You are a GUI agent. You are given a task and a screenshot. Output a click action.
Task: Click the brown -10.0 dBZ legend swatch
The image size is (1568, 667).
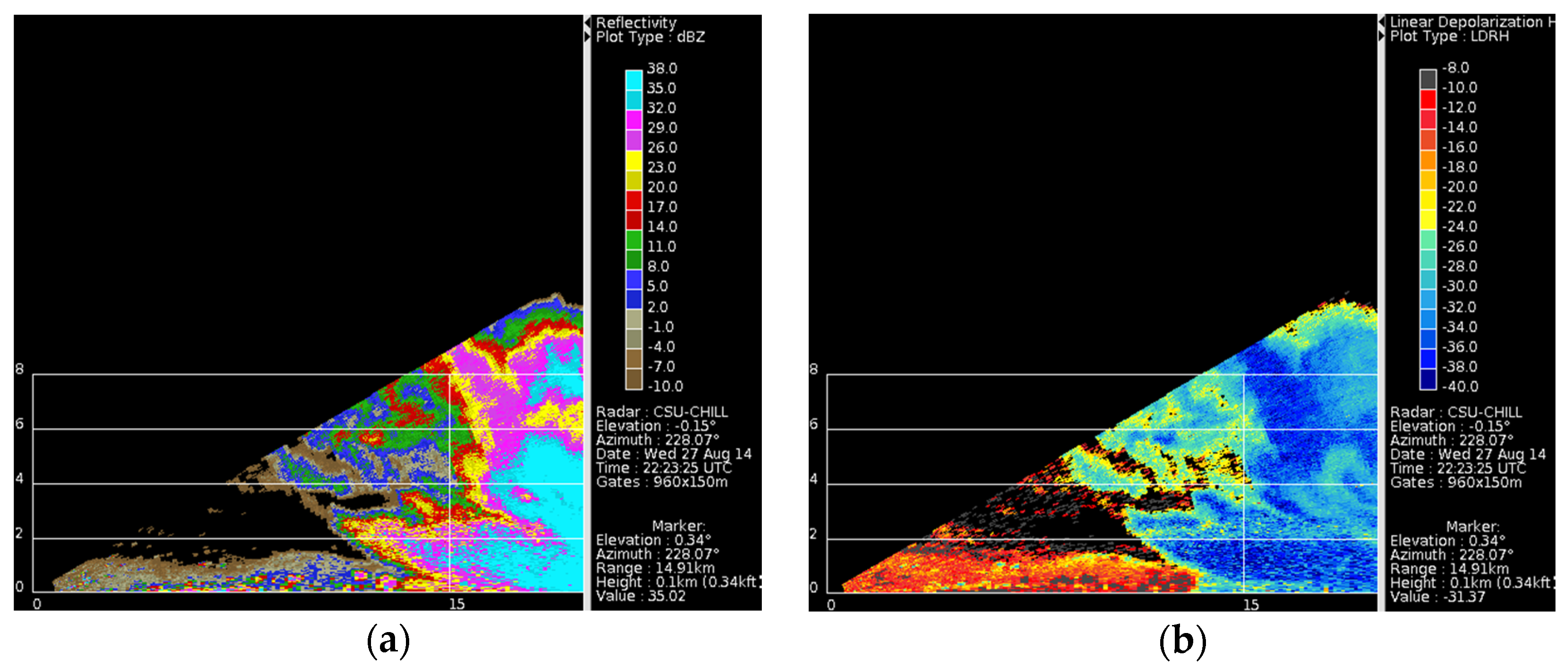click(633, 379)
